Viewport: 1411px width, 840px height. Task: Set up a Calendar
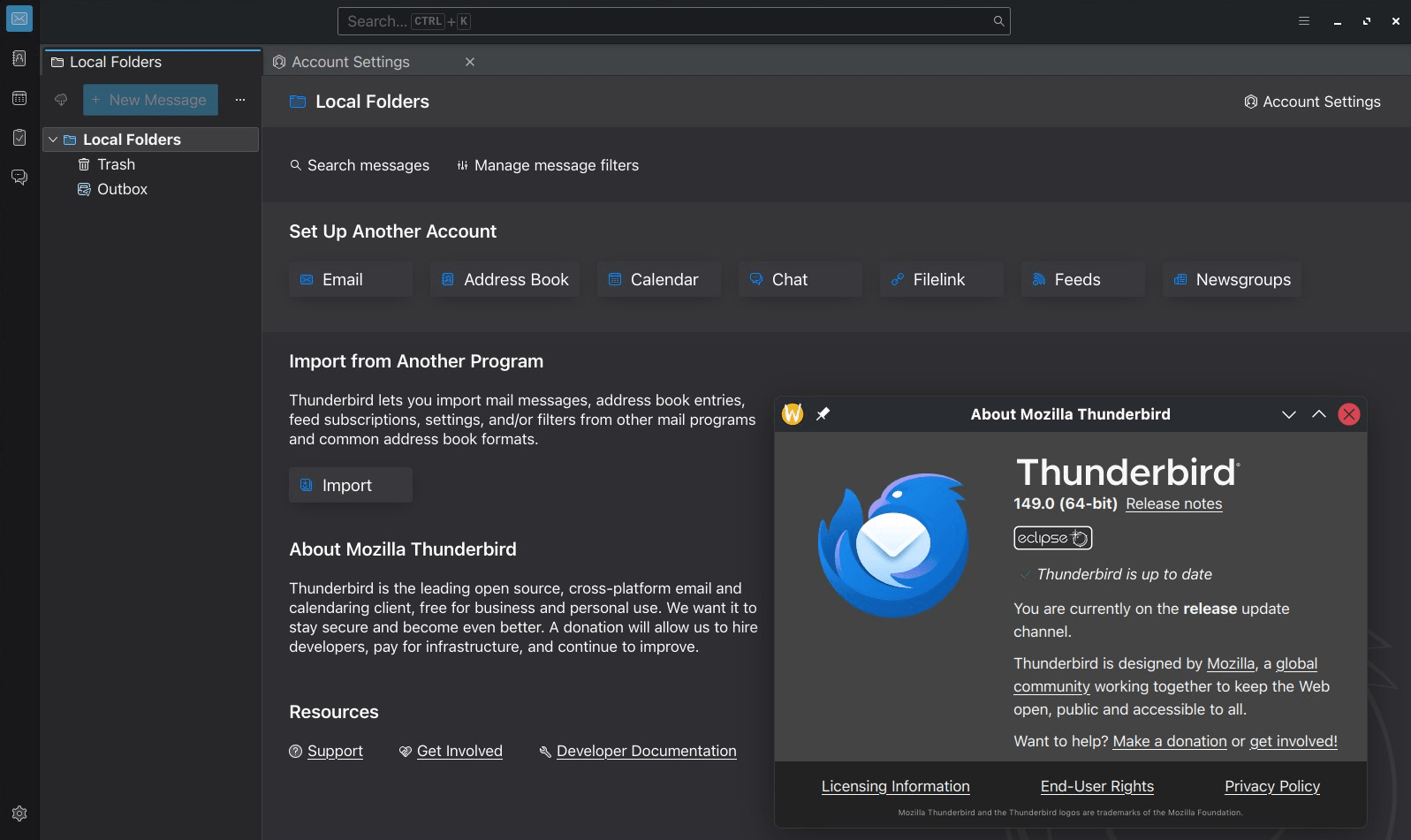659,279
